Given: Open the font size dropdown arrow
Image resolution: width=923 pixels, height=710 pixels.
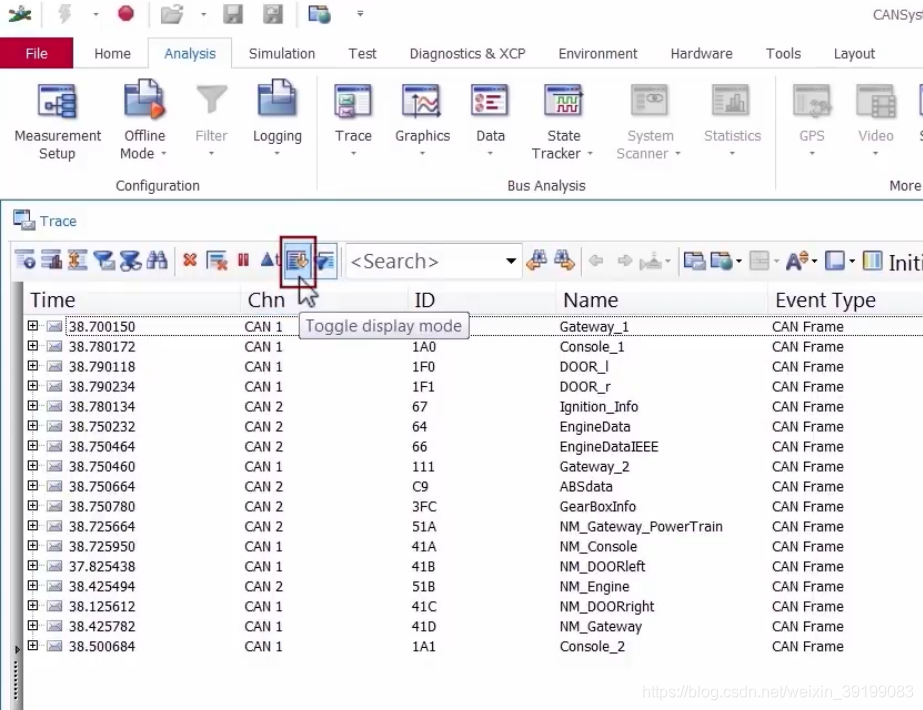Looking at the screenshot, I should point(815,261).
